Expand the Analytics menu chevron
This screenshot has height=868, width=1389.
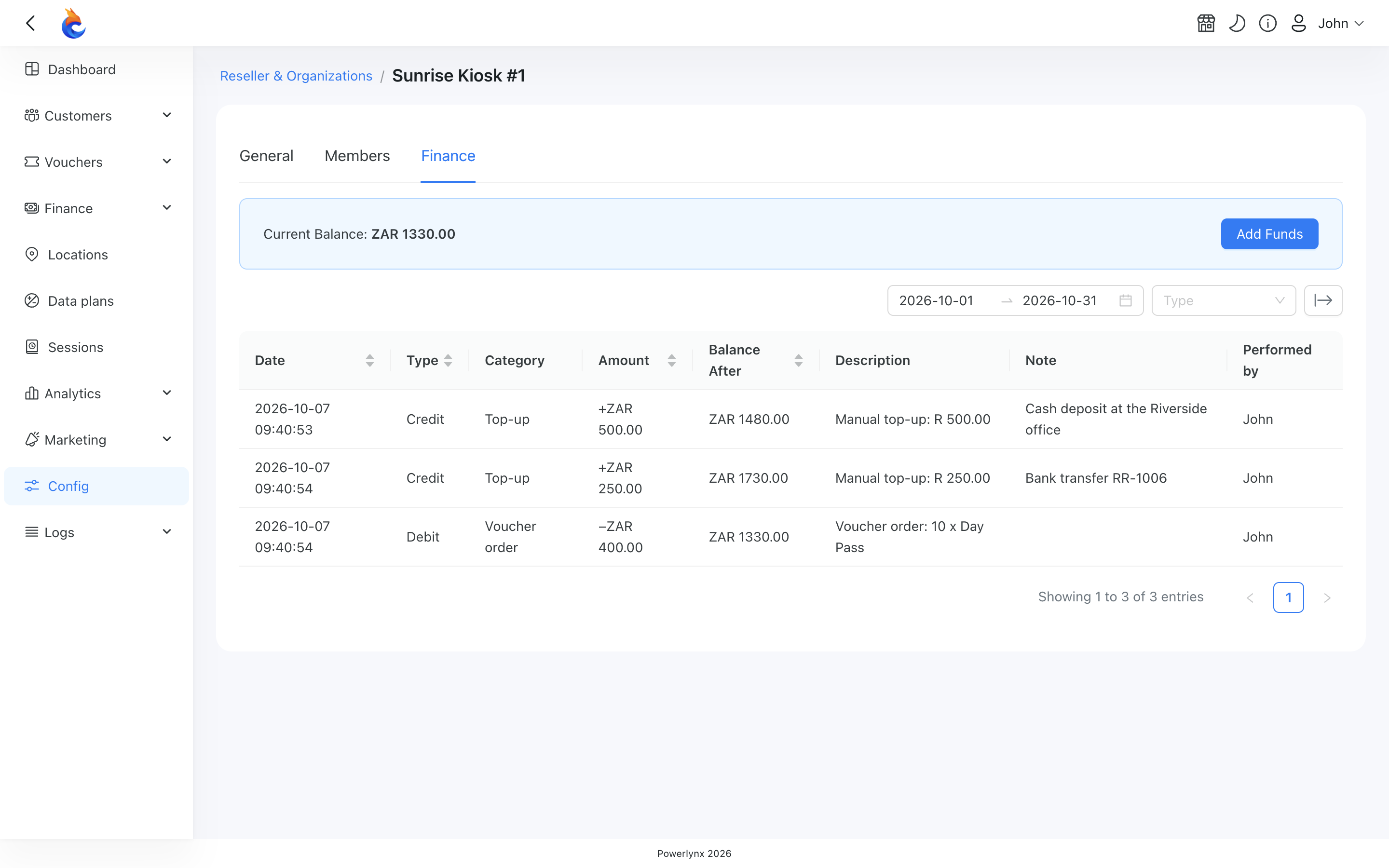(167, 393)
